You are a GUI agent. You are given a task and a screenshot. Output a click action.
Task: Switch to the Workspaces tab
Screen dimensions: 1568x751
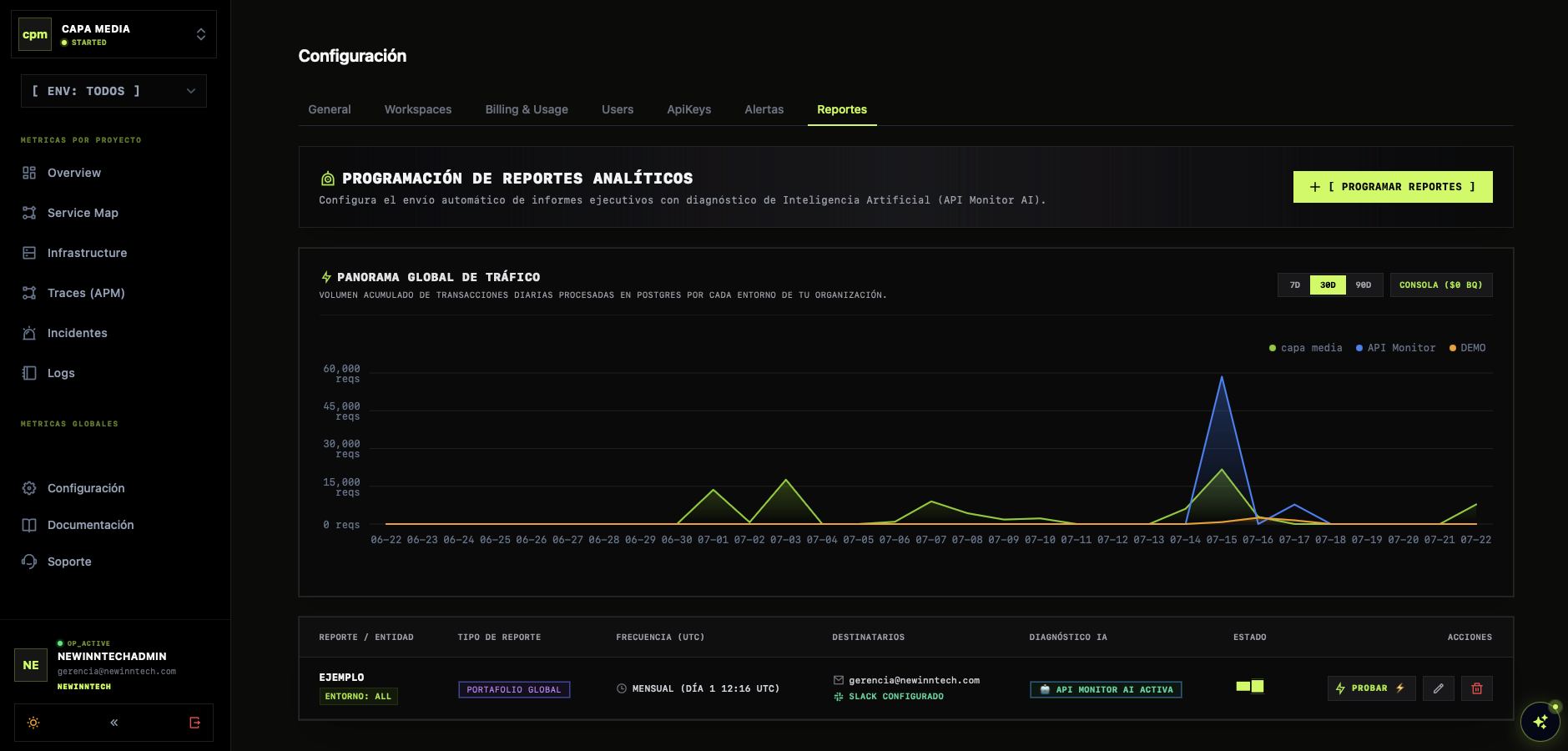click(x=418, y=109)
